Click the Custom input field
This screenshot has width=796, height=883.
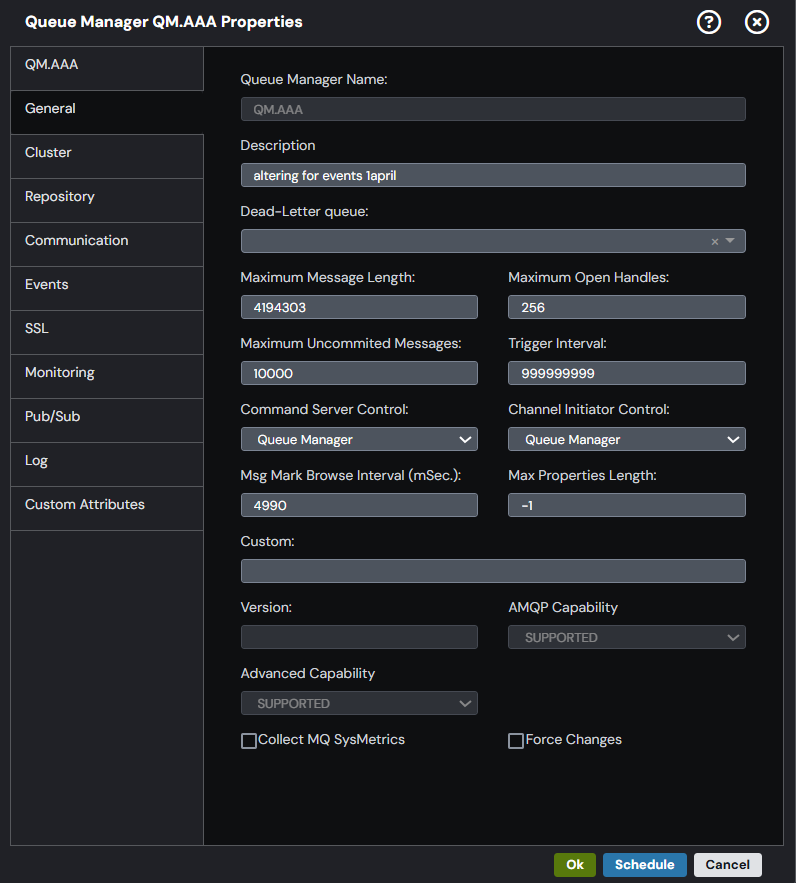coord(493,571)
